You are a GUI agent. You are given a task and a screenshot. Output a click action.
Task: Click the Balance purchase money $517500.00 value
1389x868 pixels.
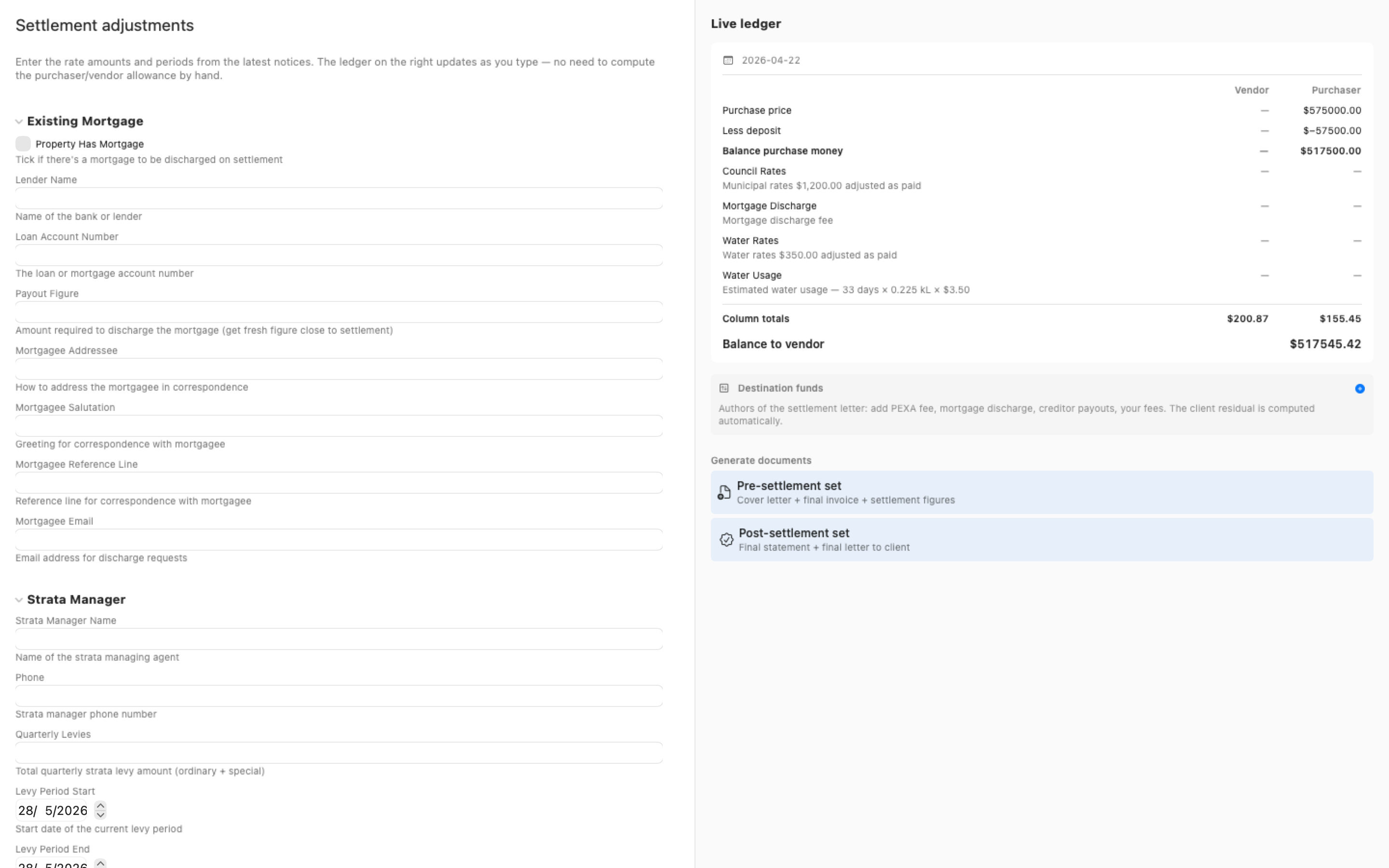click(1331, 151)
